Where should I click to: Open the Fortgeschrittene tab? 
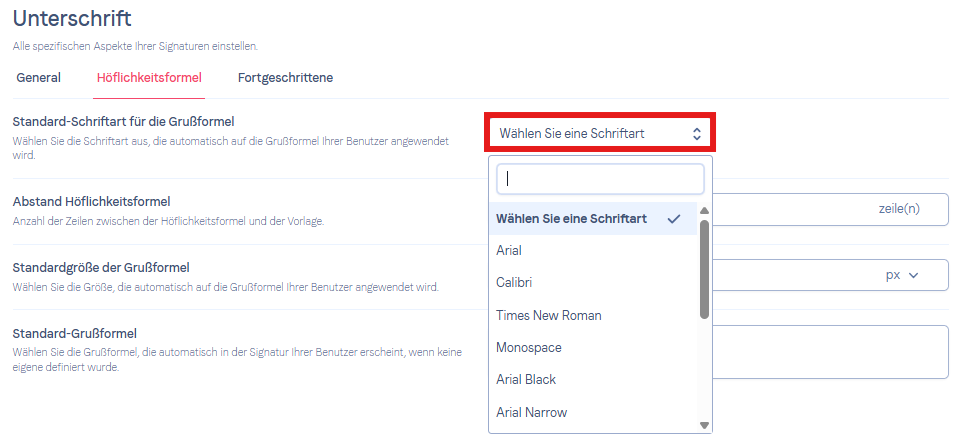286,78
